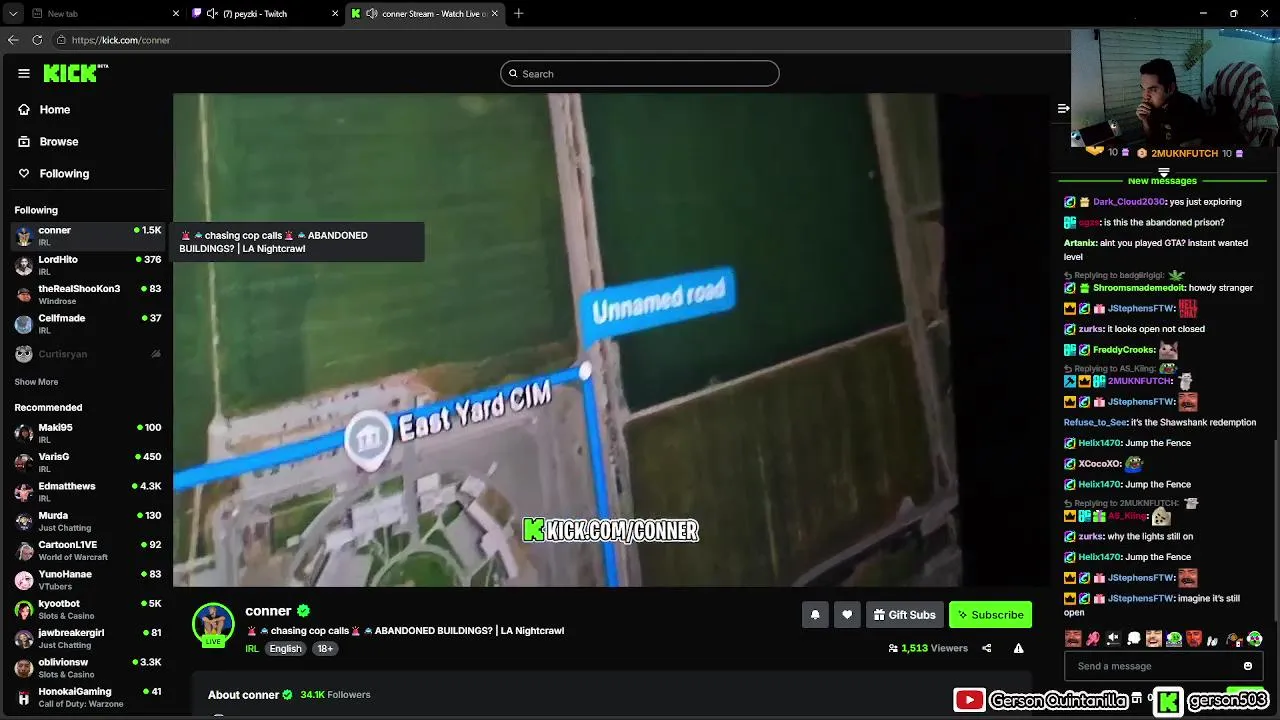Image resolution: width=1280 pixels, height=720 pixels.
Task: Jump to New messages in chat
Action: click(x=1162, y=181)
